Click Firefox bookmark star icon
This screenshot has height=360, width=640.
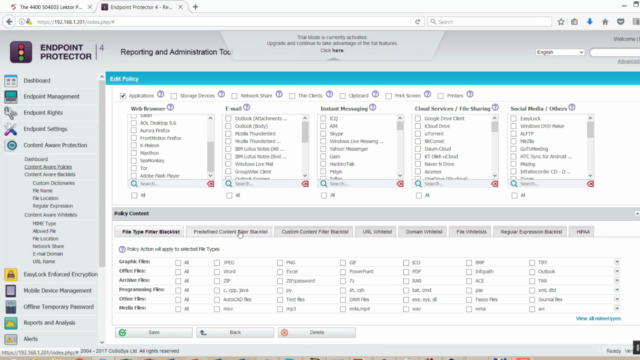pos(561,22)
